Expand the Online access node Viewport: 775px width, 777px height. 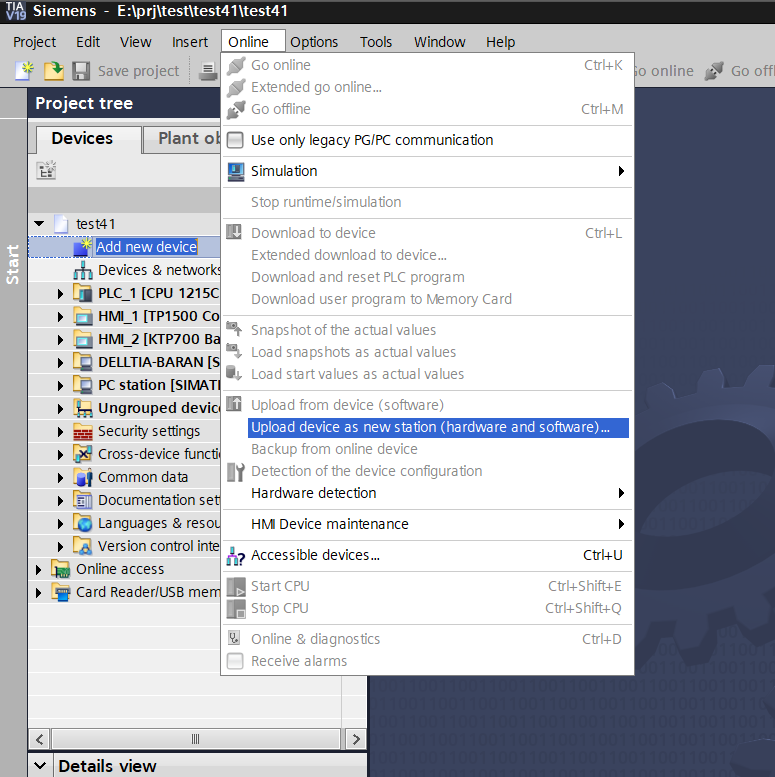[x=39, y=569]
